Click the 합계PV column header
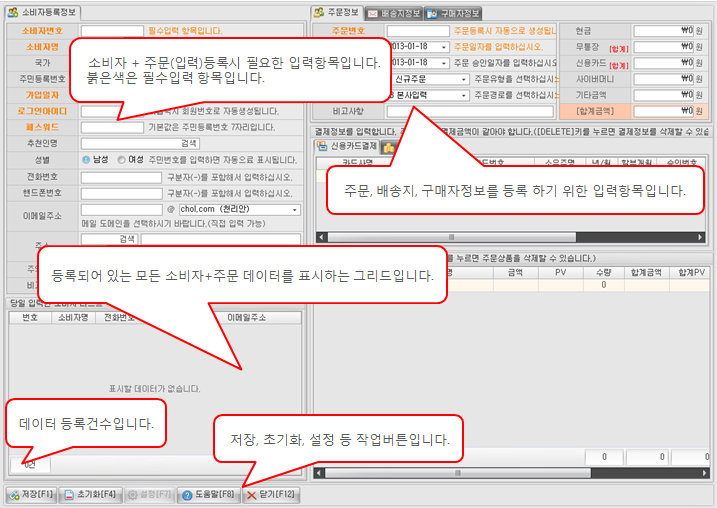 [x=691, y=273]
